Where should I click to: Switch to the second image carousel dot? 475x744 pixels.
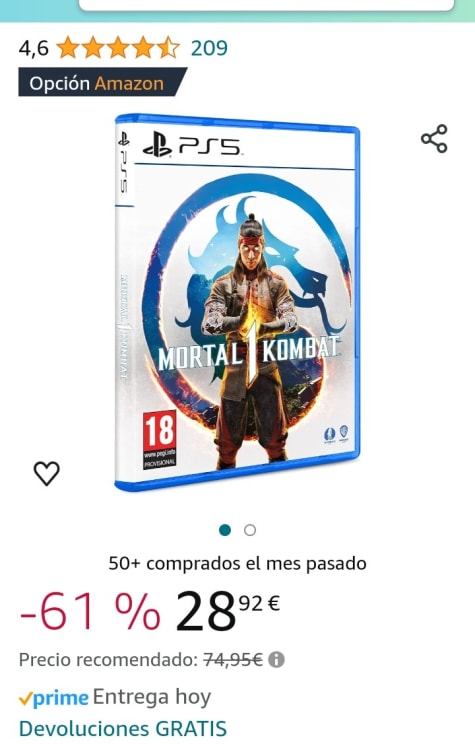pyautogui.click(x=250, y=530)
